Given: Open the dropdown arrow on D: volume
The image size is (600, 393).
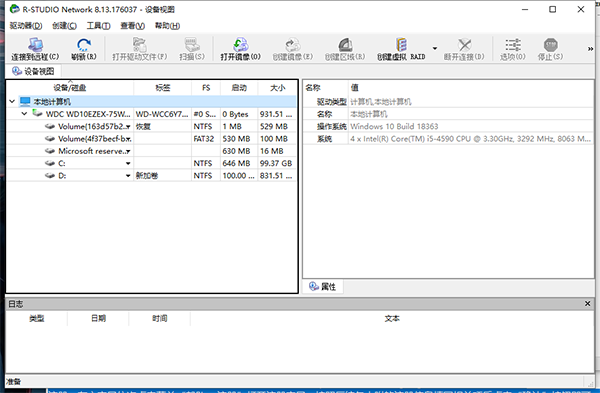Looking at the screenshot, I should 128,176.
